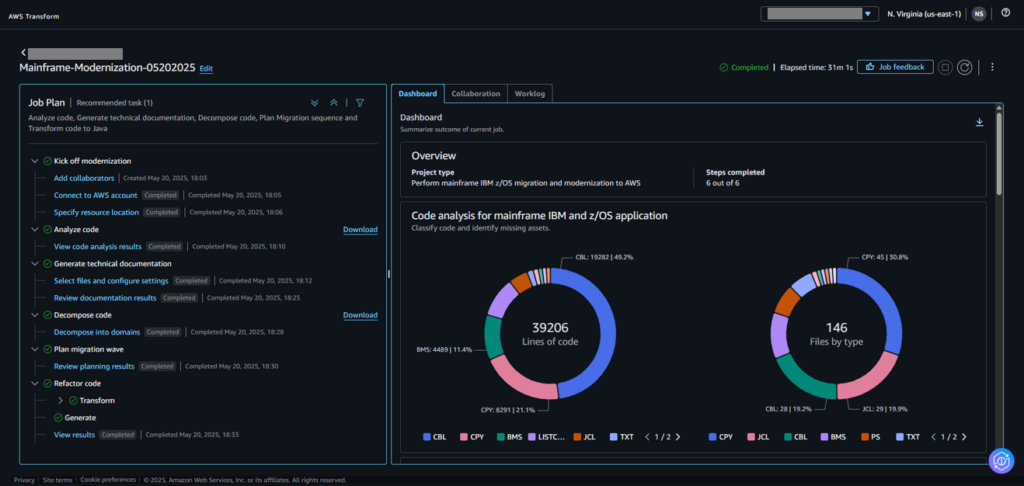Download the Analyze code output
This screenshot has height=486, width=1024.
tap(360, 229)
